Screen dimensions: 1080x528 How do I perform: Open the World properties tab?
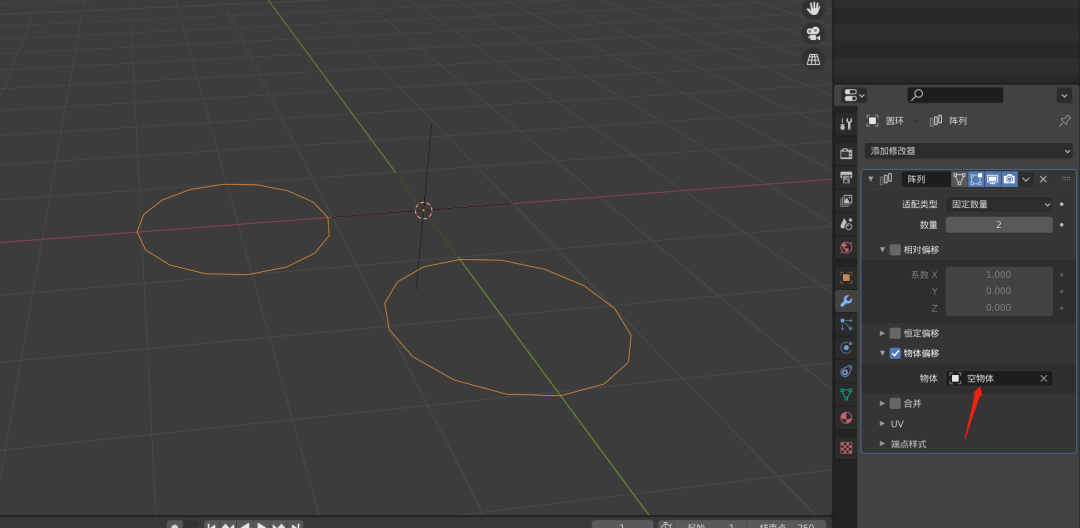point(847,247)
